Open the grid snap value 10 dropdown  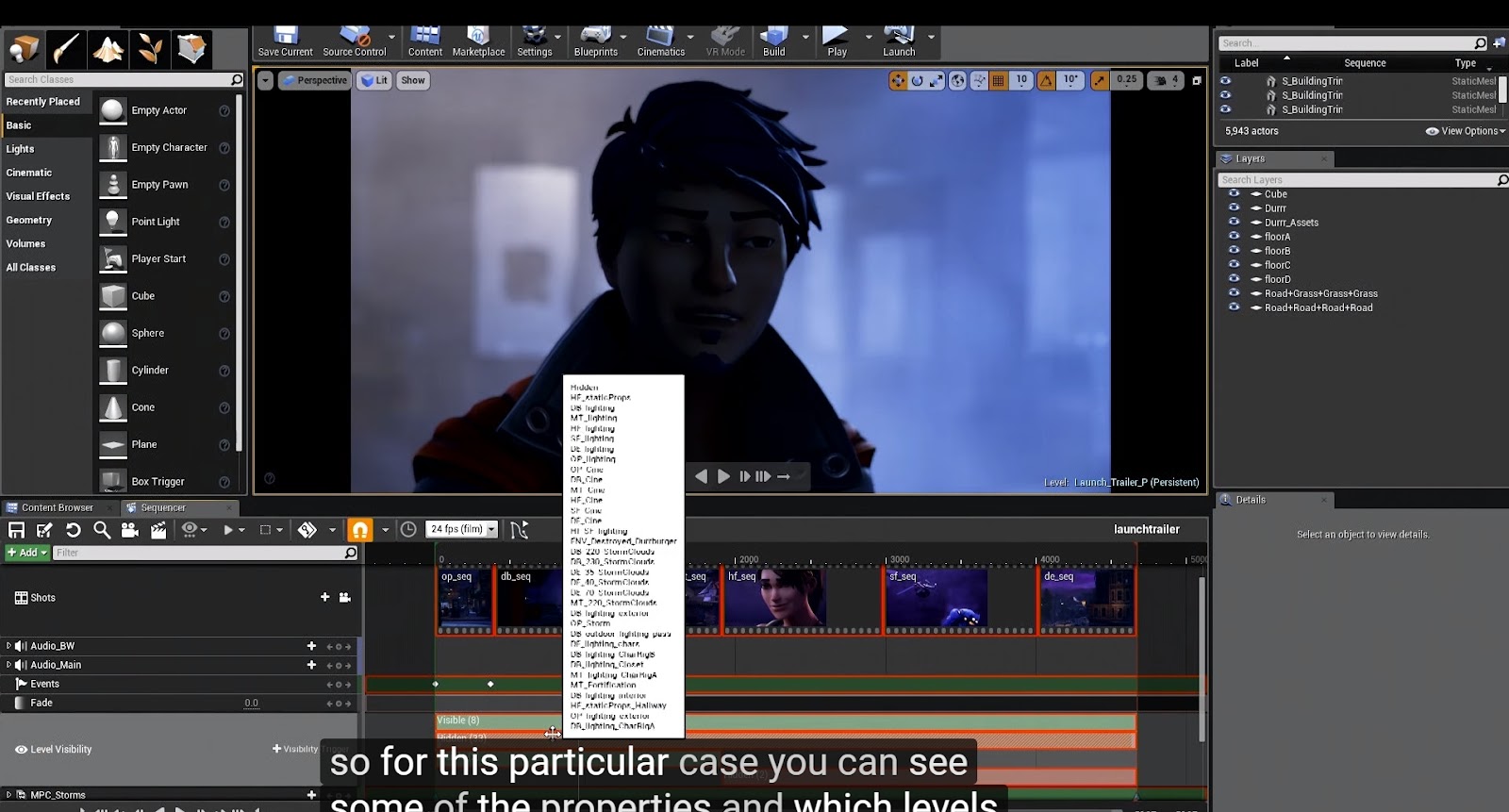point(1021,81)
